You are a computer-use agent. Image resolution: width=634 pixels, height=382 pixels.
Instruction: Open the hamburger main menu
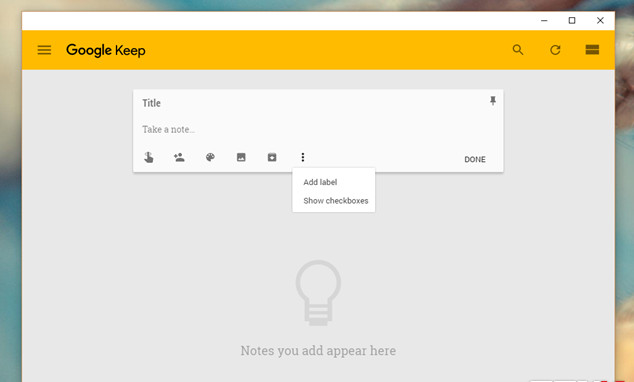(x=44, y=50)
